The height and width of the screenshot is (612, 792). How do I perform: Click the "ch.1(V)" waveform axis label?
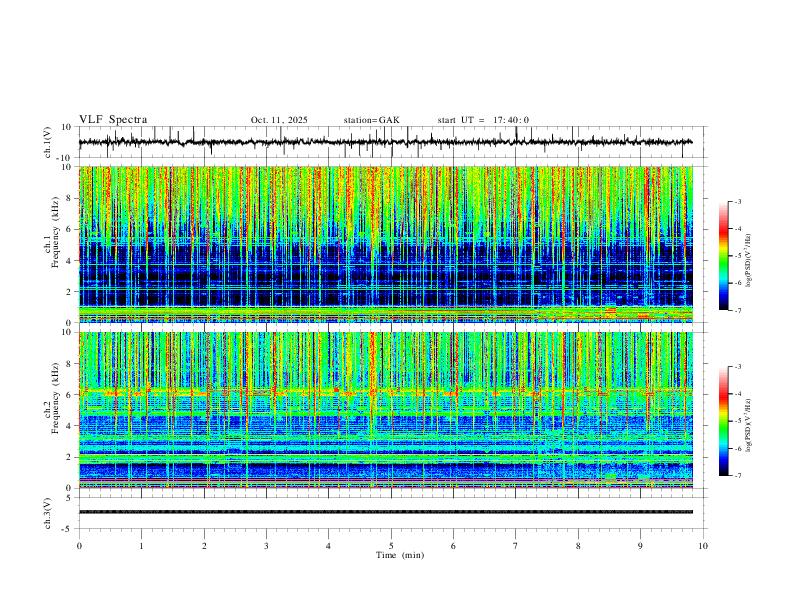(48, 142)
